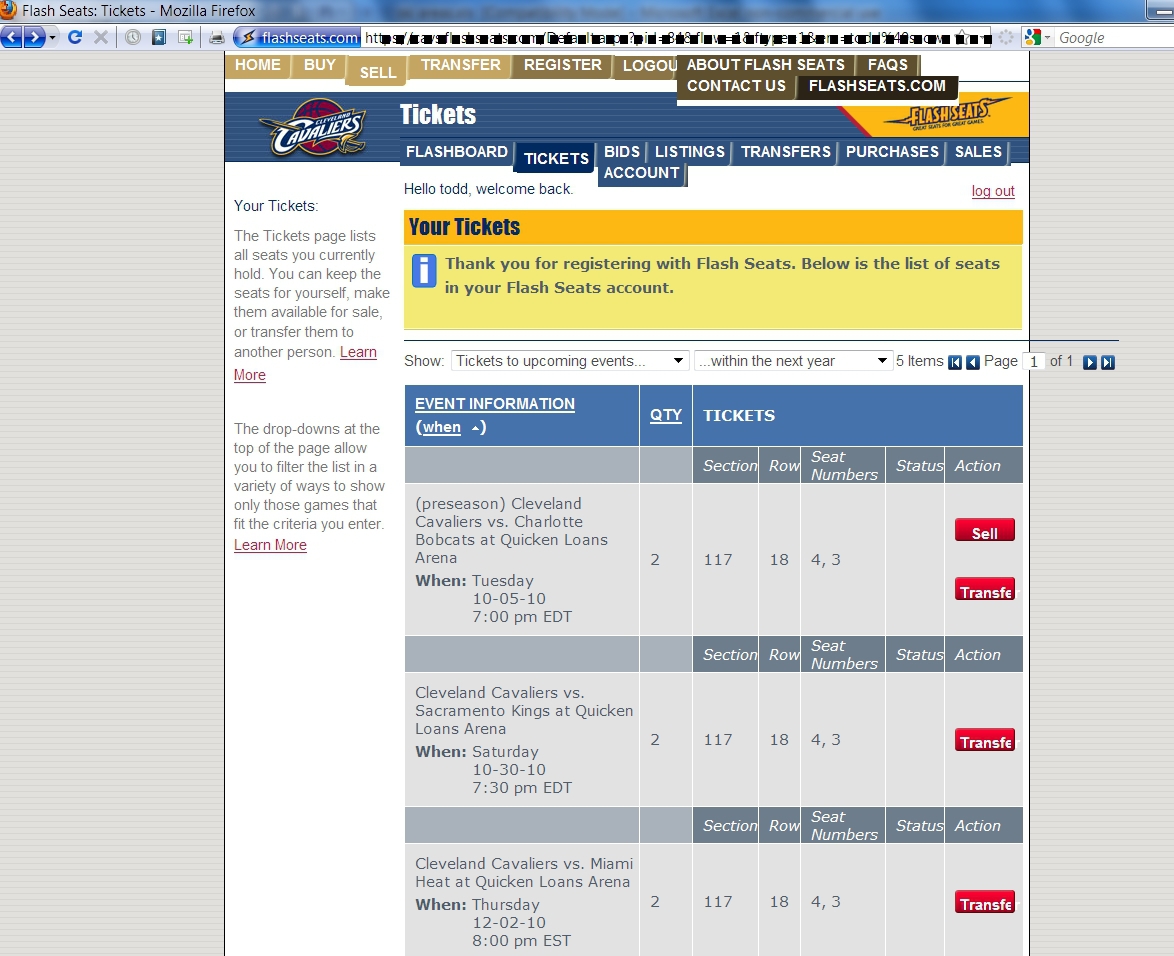Image resolution: width=1174 pixels, height=956 pixels.
Task: Click the Charlotte Bobcats preseason event title
Action: [511, 531]
